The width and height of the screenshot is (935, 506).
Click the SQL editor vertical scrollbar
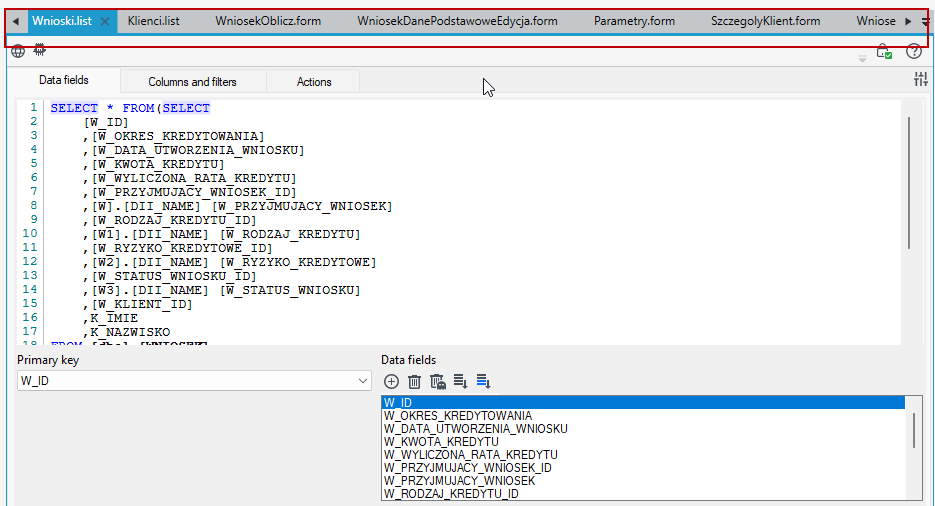coord(909,182)
